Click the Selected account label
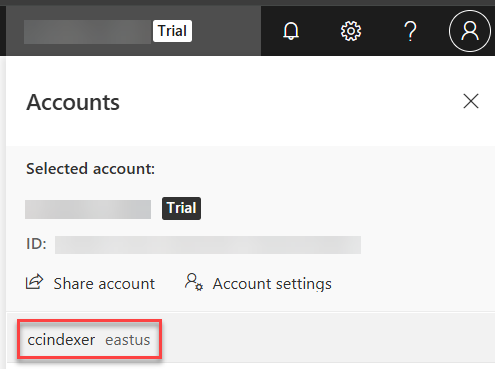The width and height of the screenshot is (495, 369). click(90, 169)
